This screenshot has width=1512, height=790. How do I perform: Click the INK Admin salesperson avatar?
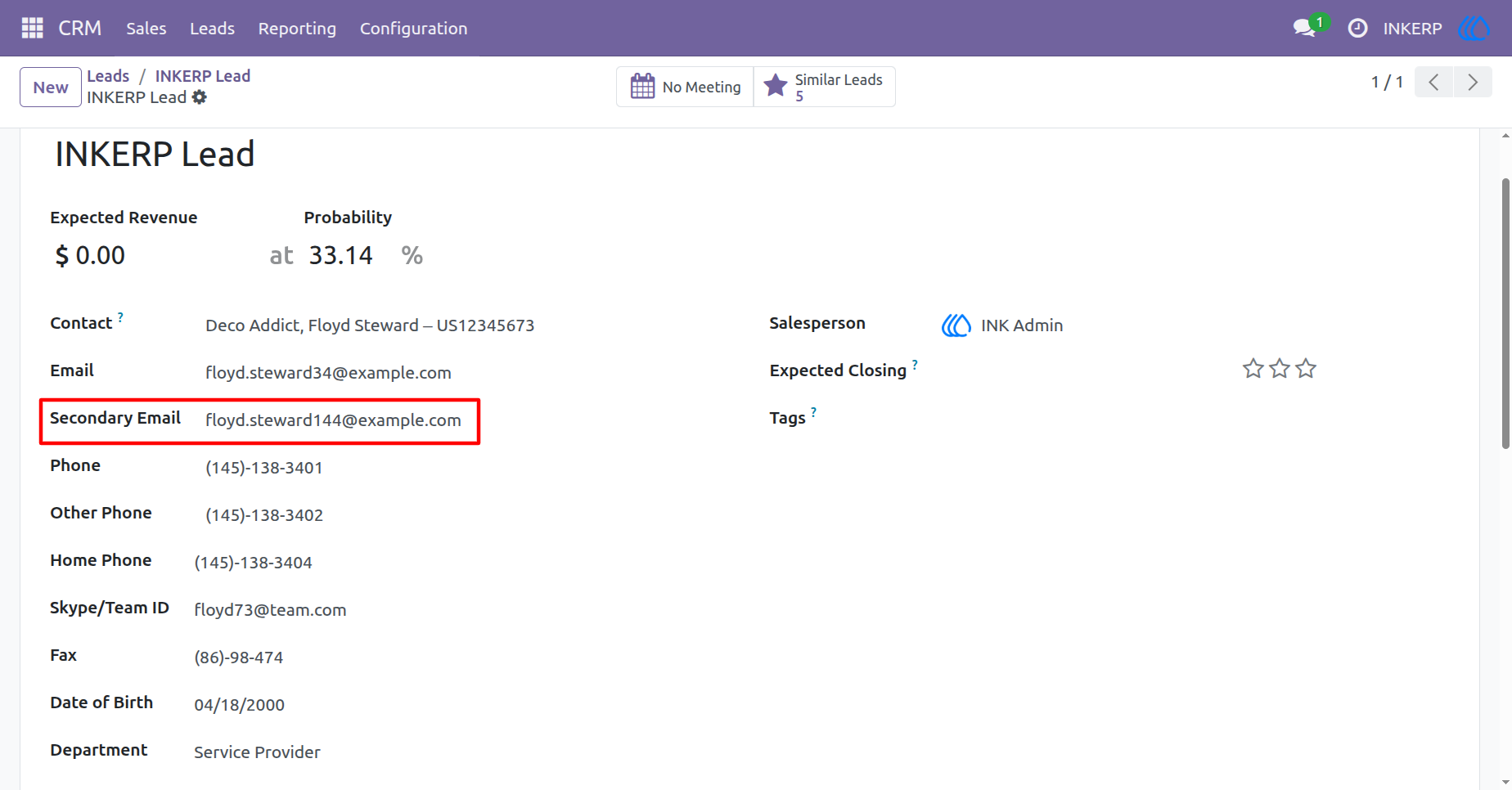[x=956, y=325]
